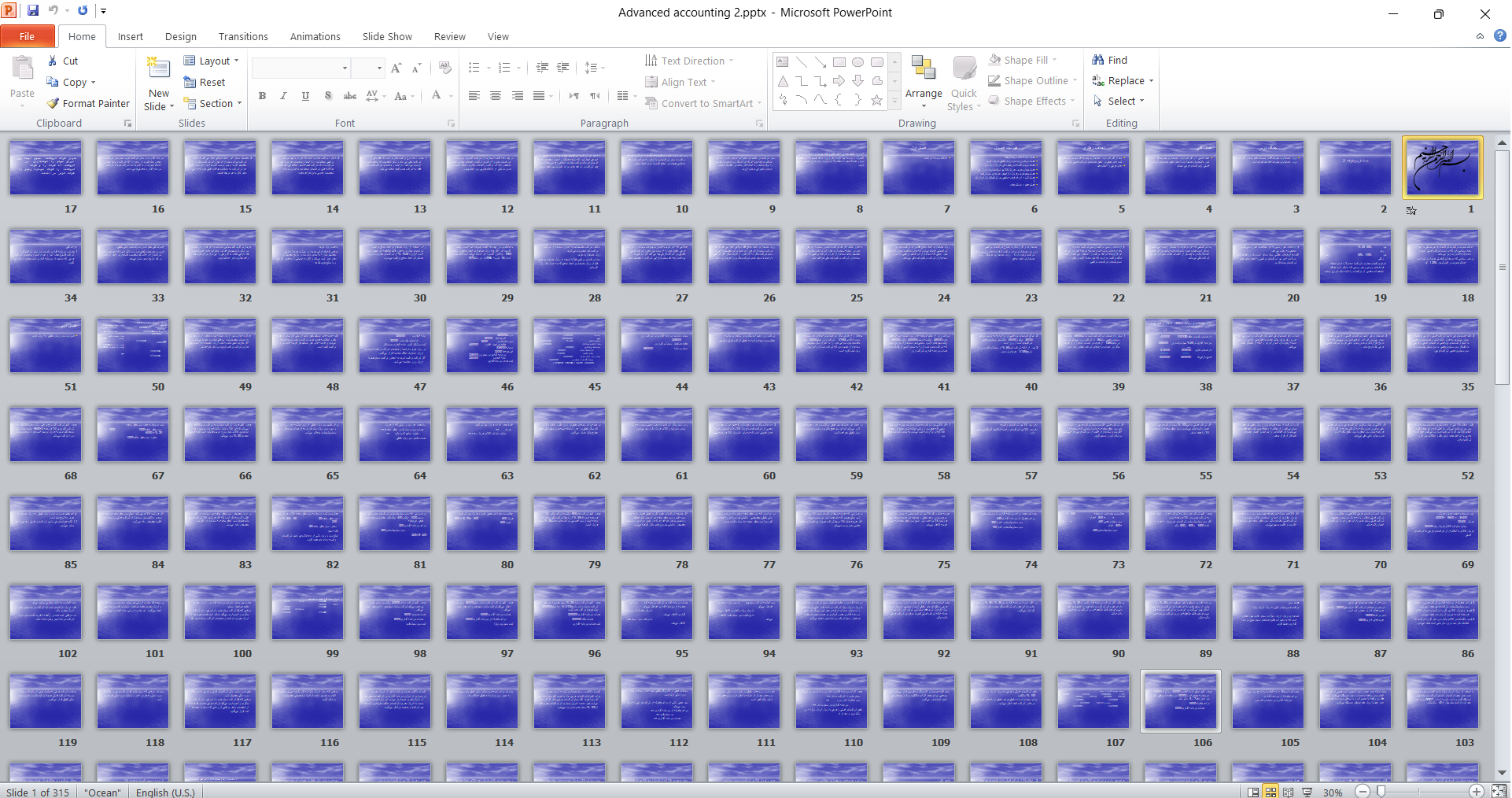The width and height of the screenshot is (1512, 798).
Task: Toggle Italic formatting
Action: pyautogui.click(x=284, y=96)
